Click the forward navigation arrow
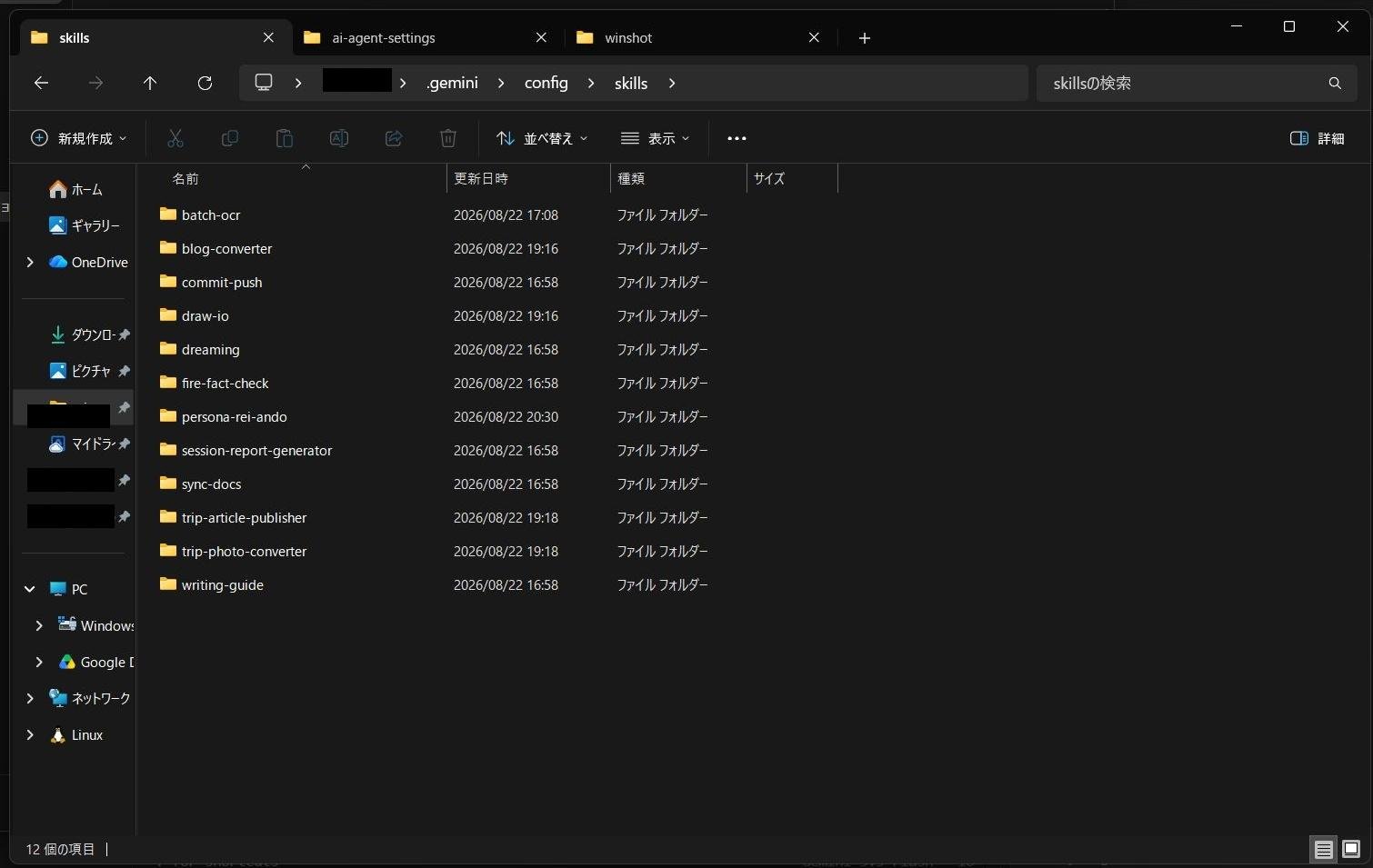The height and width of the screenshot is (868, 1373). click(95, 83)
